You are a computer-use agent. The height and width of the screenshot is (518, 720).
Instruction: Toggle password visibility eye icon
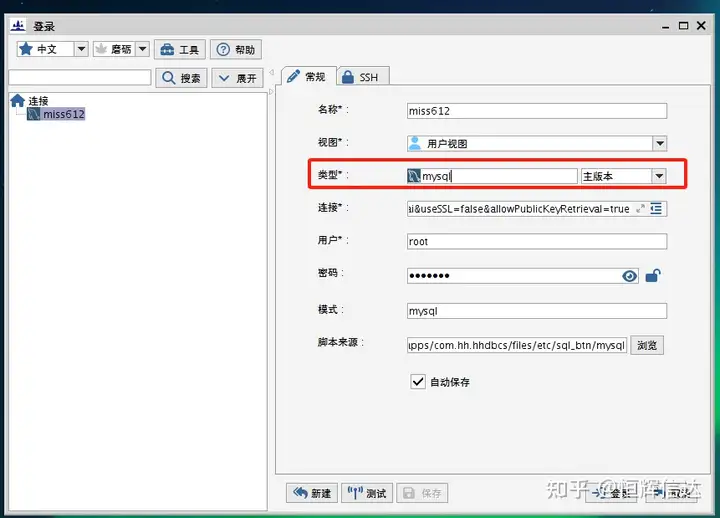(630, 276)
